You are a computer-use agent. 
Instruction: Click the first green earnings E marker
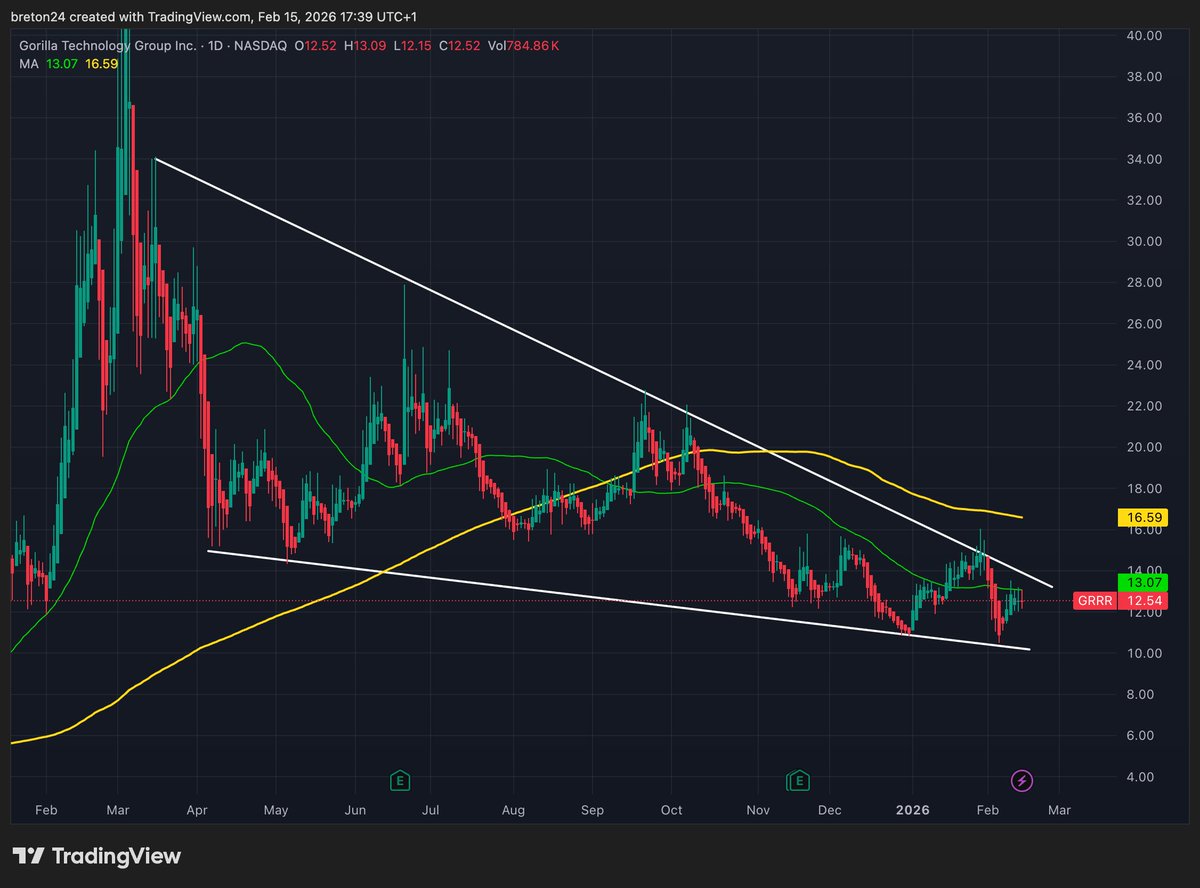400,779
